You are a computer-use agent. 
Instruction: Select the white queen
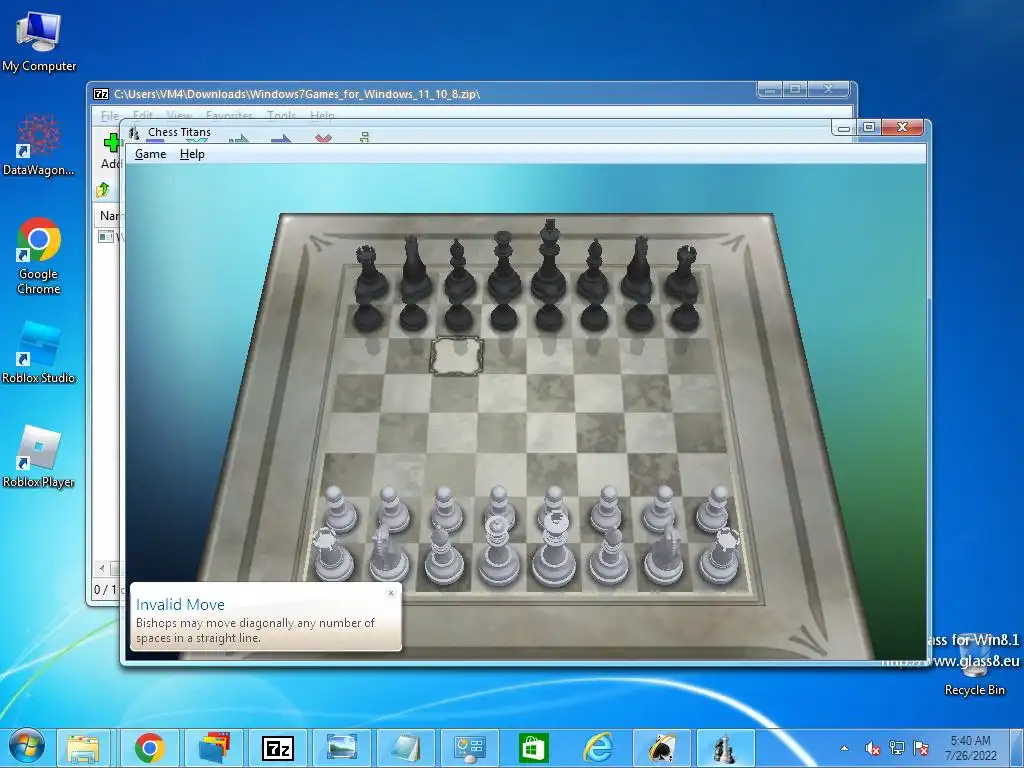tap(498, 551)
